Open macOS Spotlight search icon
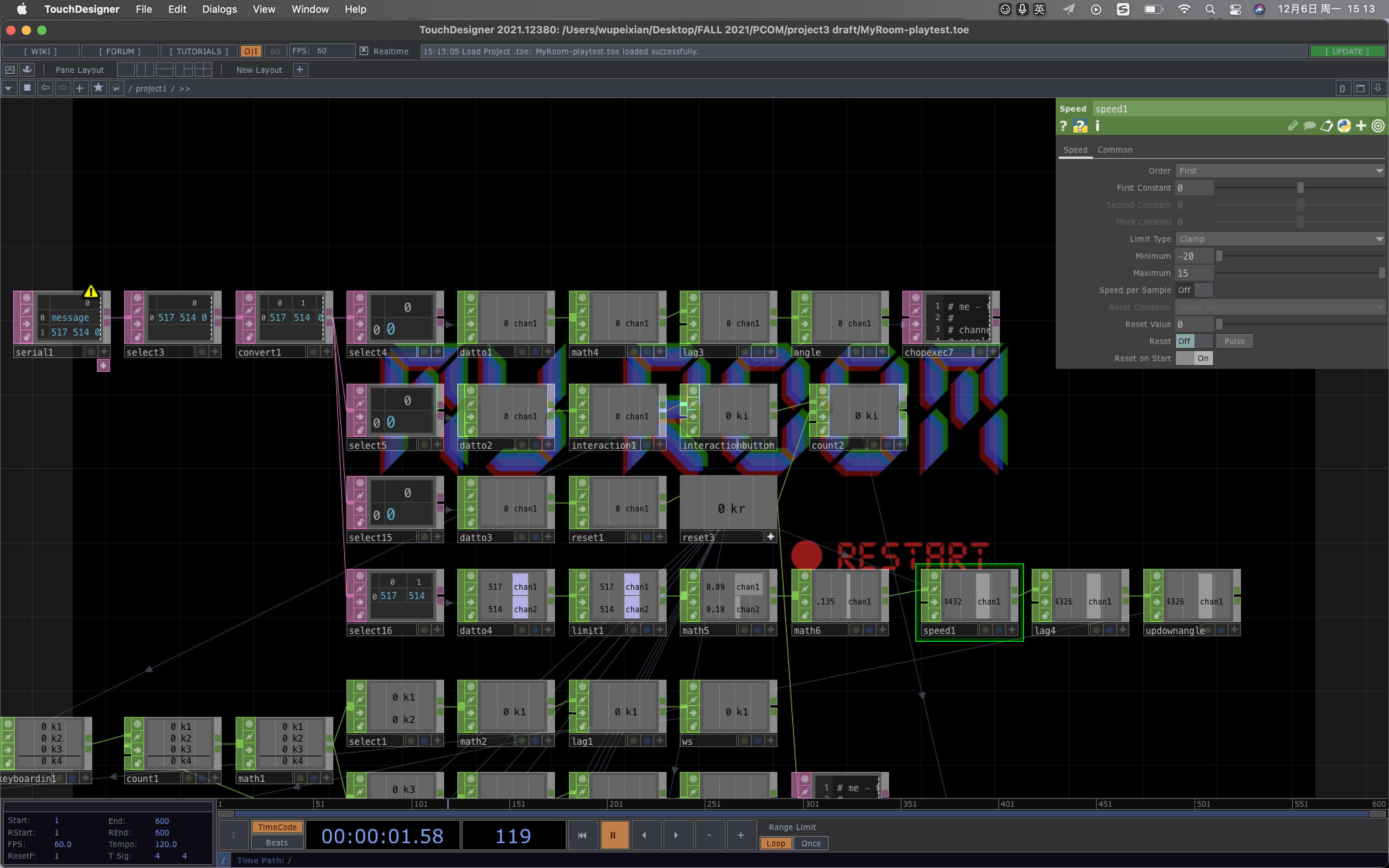This screenshot has width=1389, height=868. click(1210, 9)
